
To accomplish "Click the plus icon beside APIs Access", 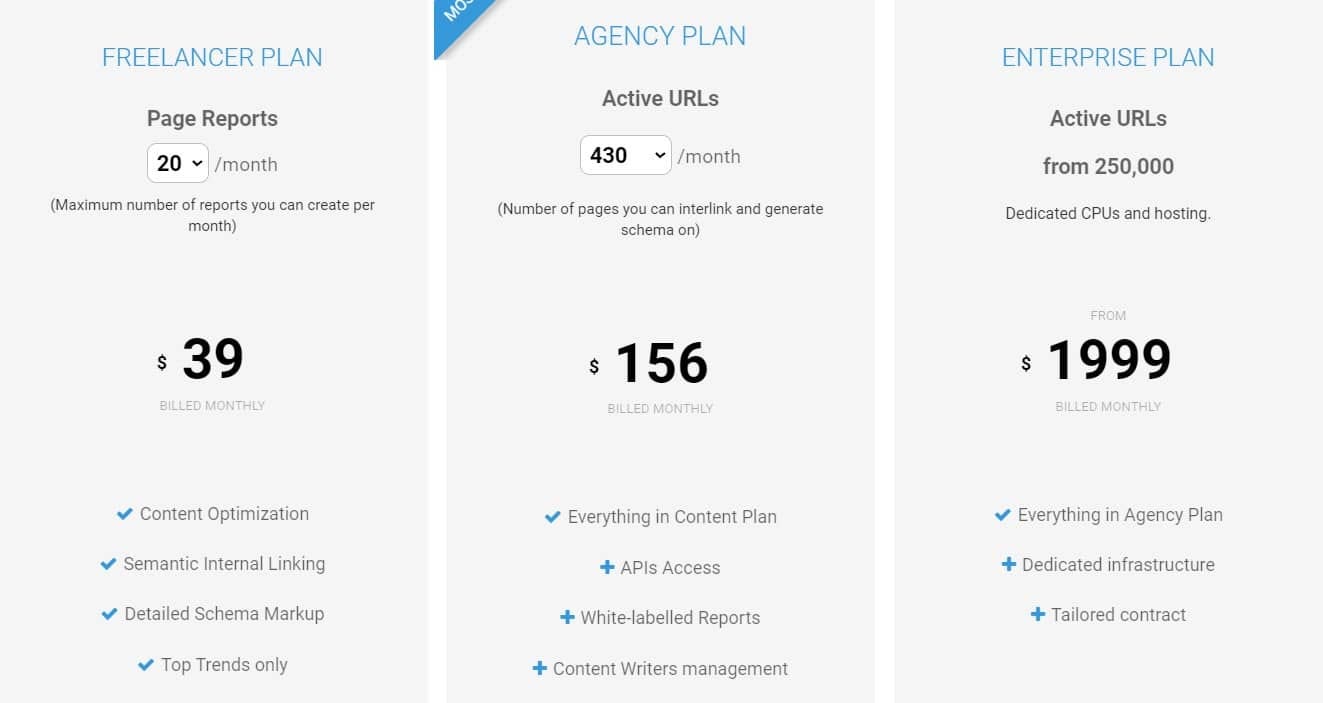I will coord(607,568).
